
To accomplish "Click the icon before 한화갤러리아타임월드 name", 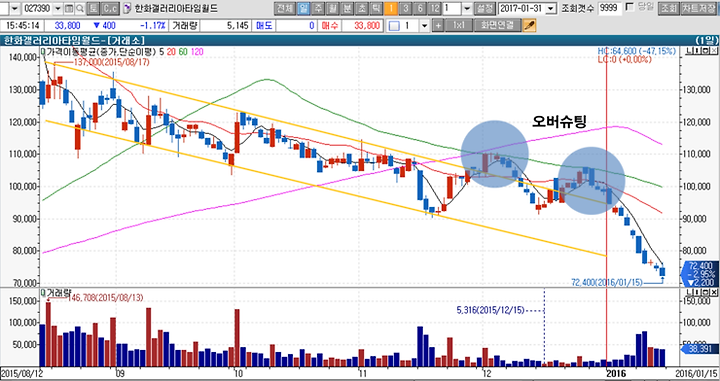I will tap(127, 9).
